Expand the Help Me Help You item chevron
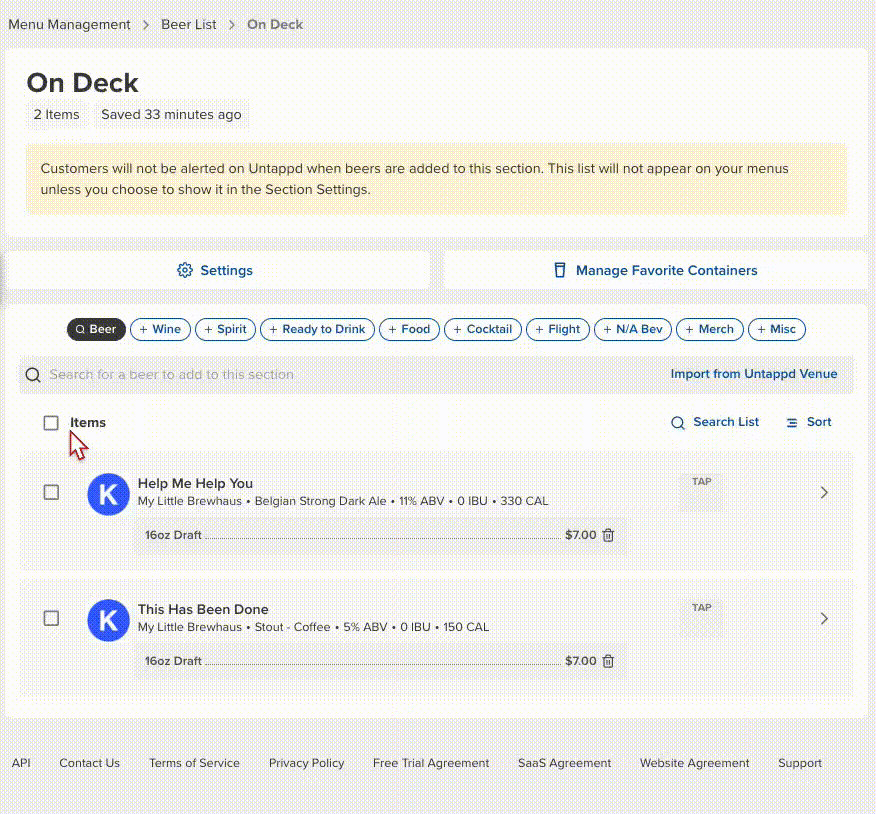Image resolution: width=876 pixels, height=814 pixels. tap(824, 492)
